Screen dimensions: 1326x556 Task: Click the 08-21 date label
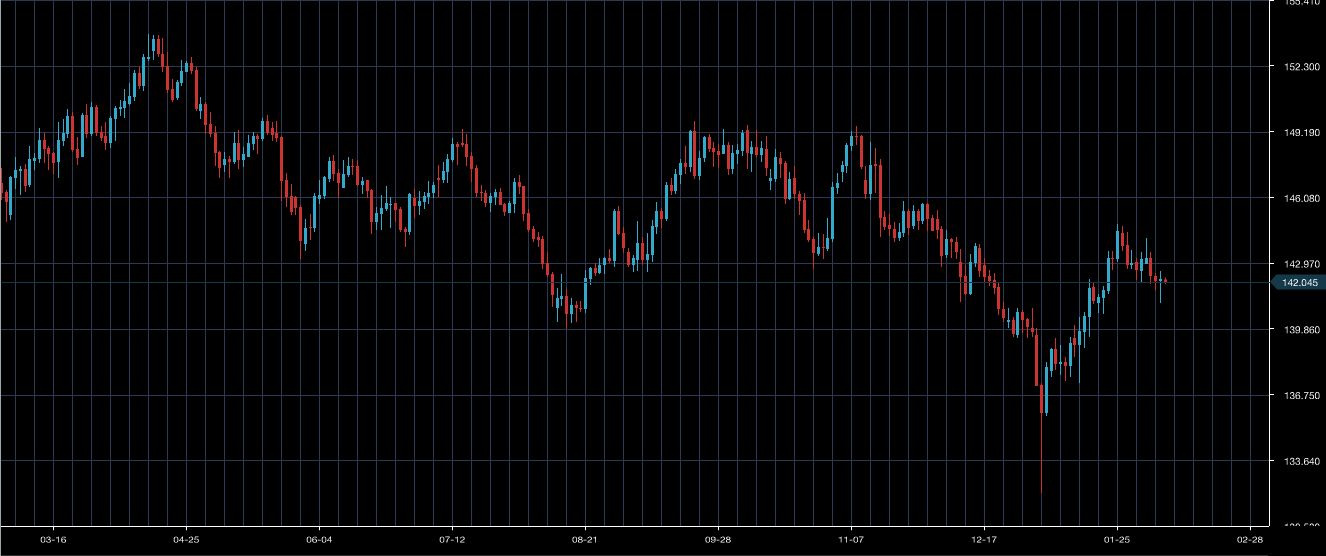pyautogui.click(x=585, y=539)
